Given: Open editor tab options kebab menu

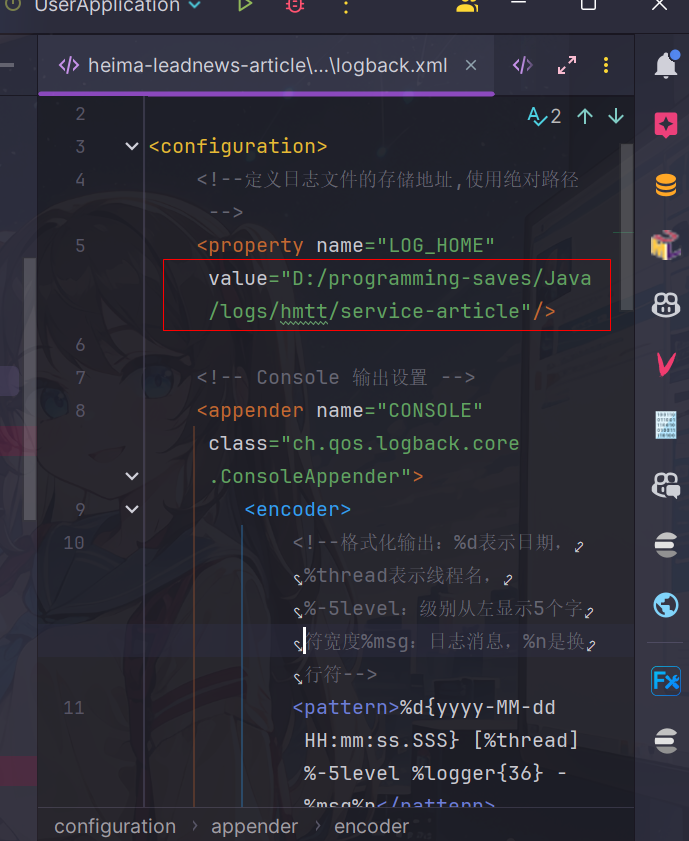Looking at the screenshot, I should tap(606, 65).
